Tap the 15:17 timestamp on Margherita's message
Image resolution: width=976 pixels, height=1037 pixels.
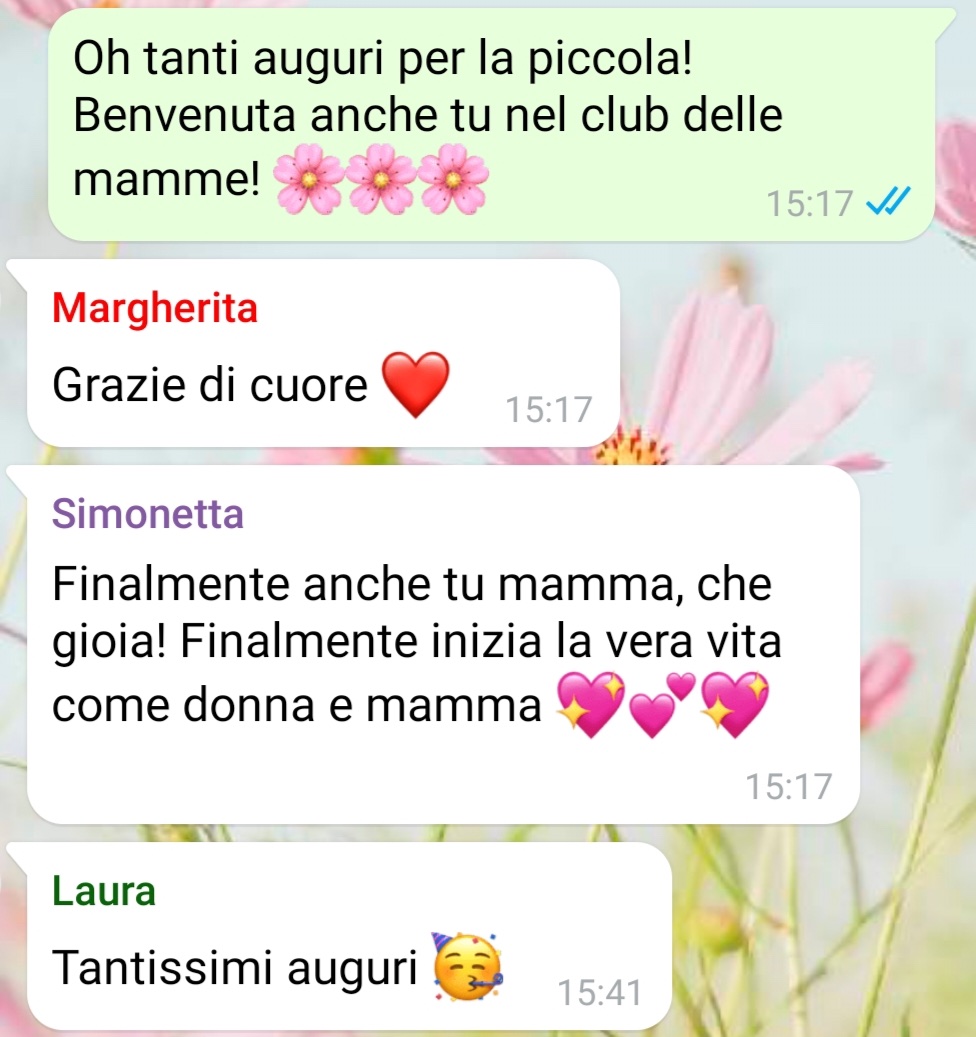click(548, 409)
